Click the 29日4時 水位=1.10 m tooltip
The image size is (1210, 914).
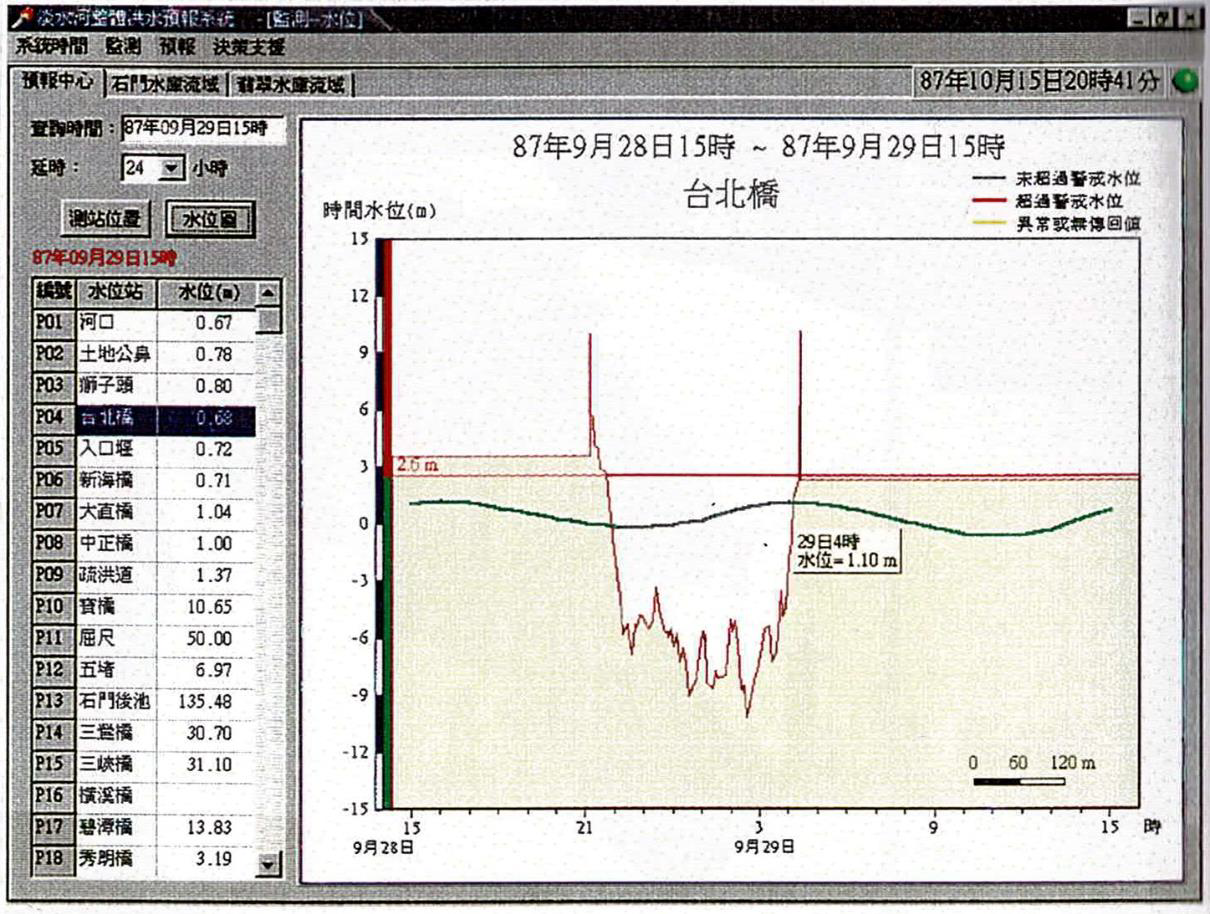pos(847,552)
